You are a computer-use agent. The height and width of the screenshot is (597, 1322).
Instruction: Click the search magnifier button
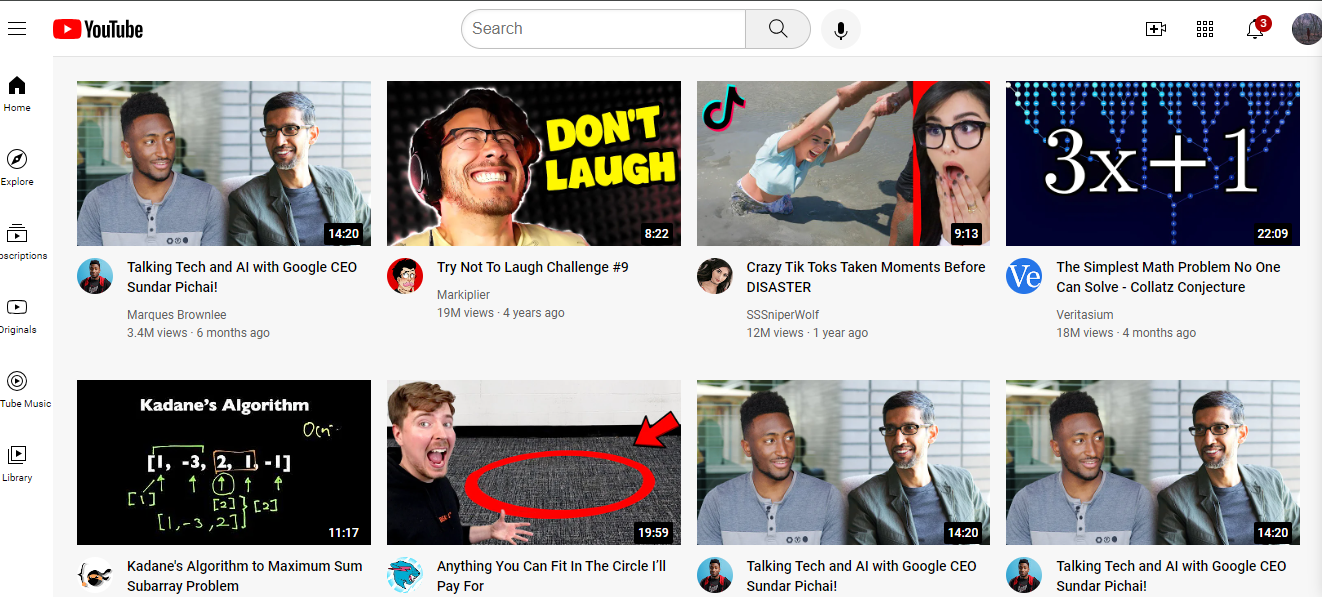point(778,29)
